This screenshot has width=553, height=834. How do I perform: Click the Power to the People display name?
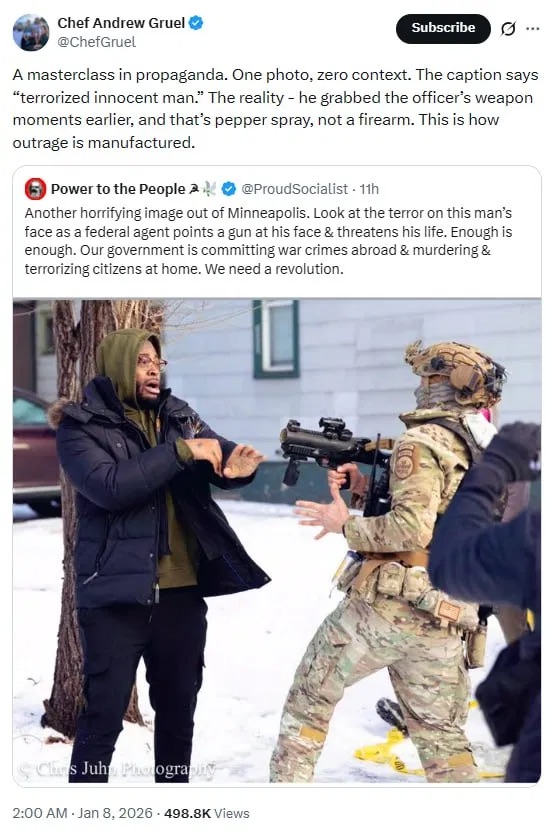(118, 189)
